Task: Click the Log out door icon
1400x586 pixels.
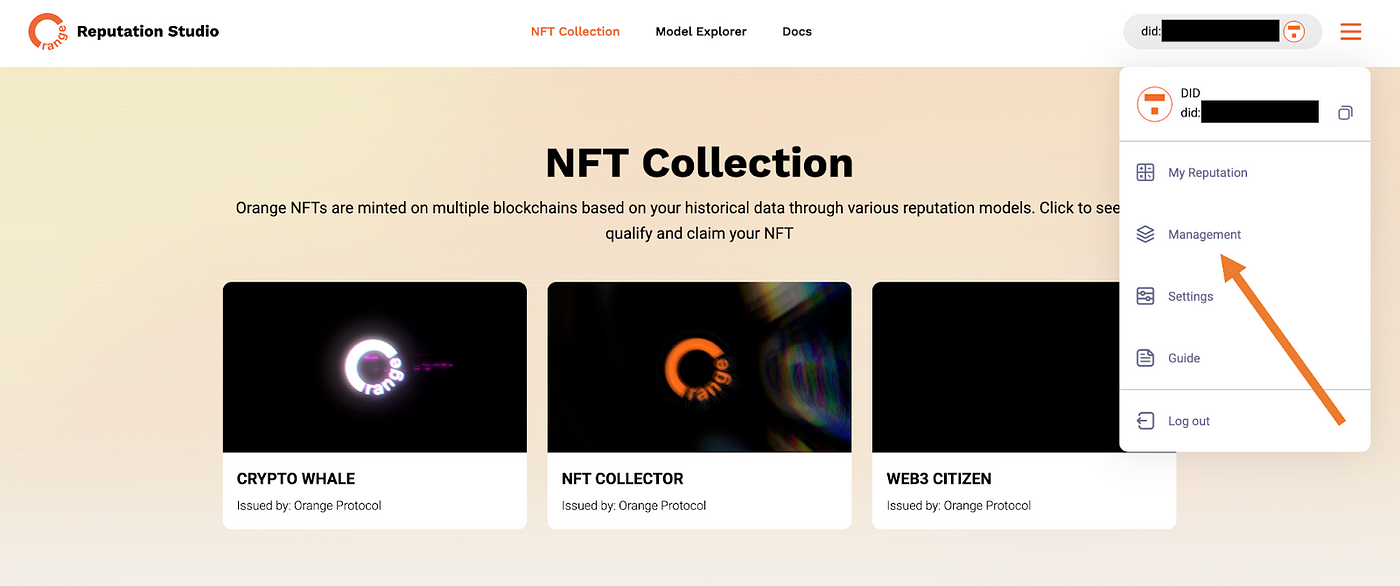Action: (x=1146, y=421)
